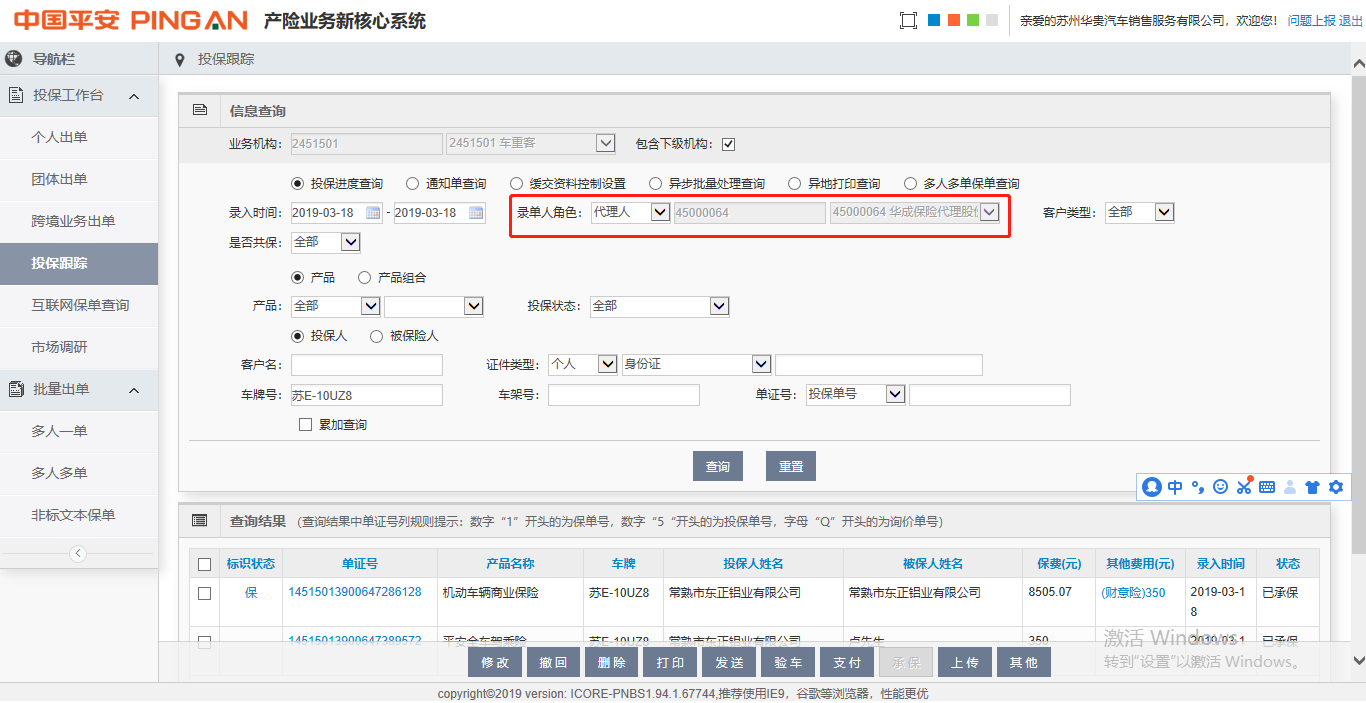Click the 重置 reset button
Screen dimensions: 1366x703
791,466
